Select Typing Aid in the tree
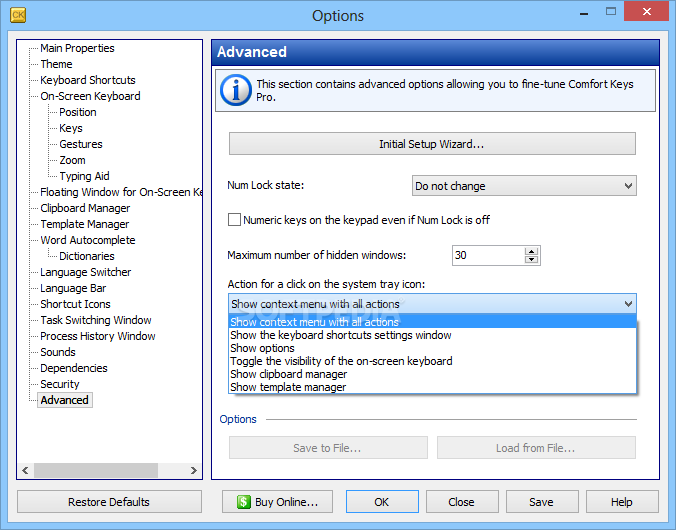The height and width of the screenshot is (530, 676). [84, 176]
